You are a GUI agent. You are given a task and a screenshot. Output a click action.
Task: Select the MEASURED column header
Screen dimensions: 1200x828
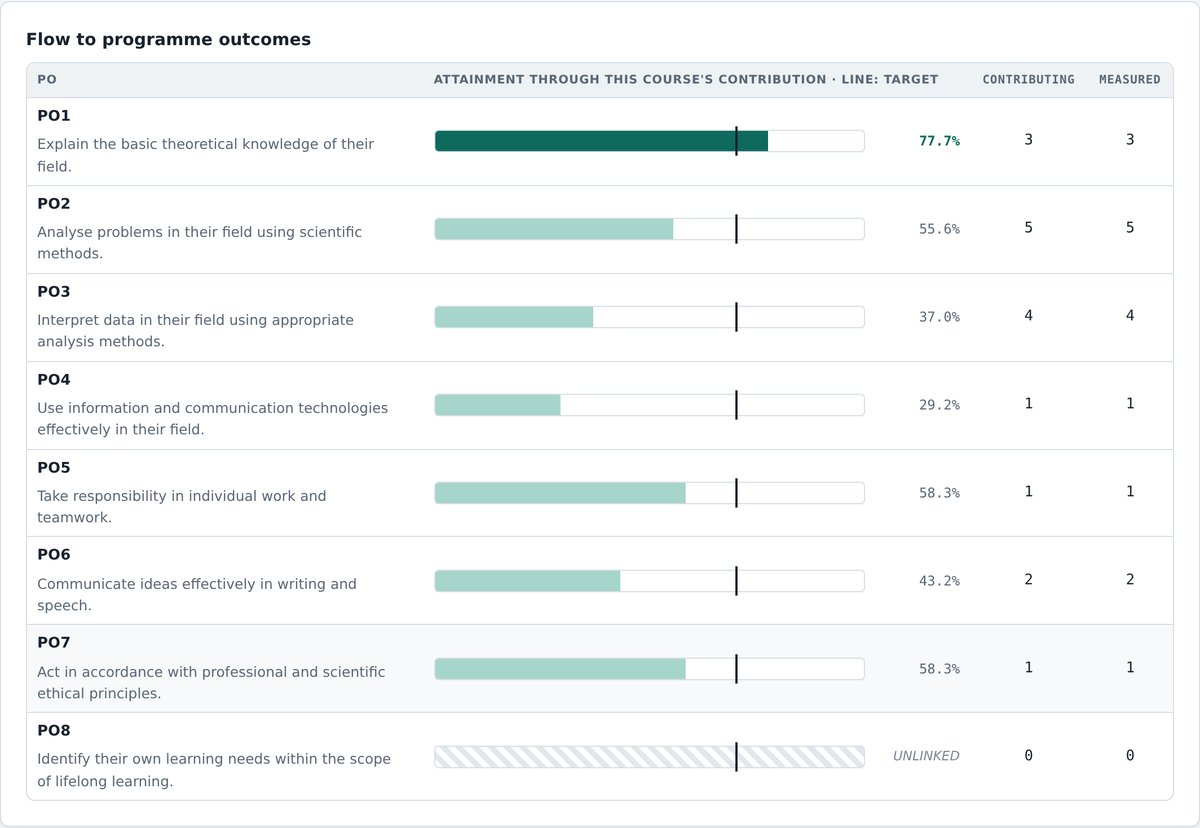click(1130, 80)
